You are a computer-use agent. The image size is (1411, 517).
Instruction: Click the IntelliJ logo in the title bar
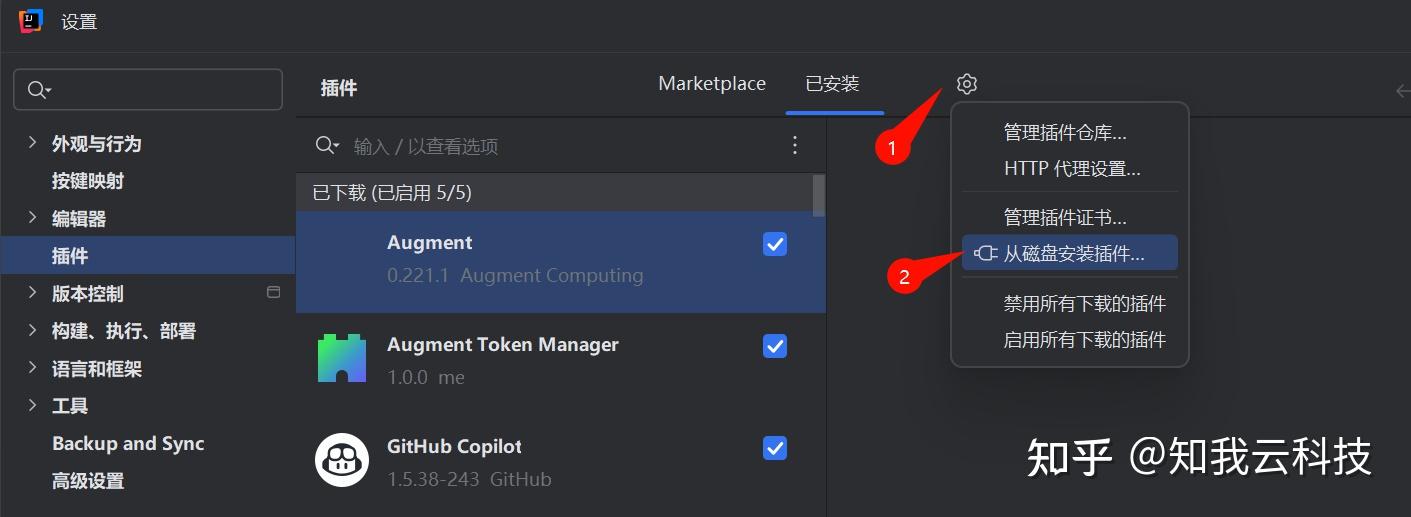[x=31, y=21]
